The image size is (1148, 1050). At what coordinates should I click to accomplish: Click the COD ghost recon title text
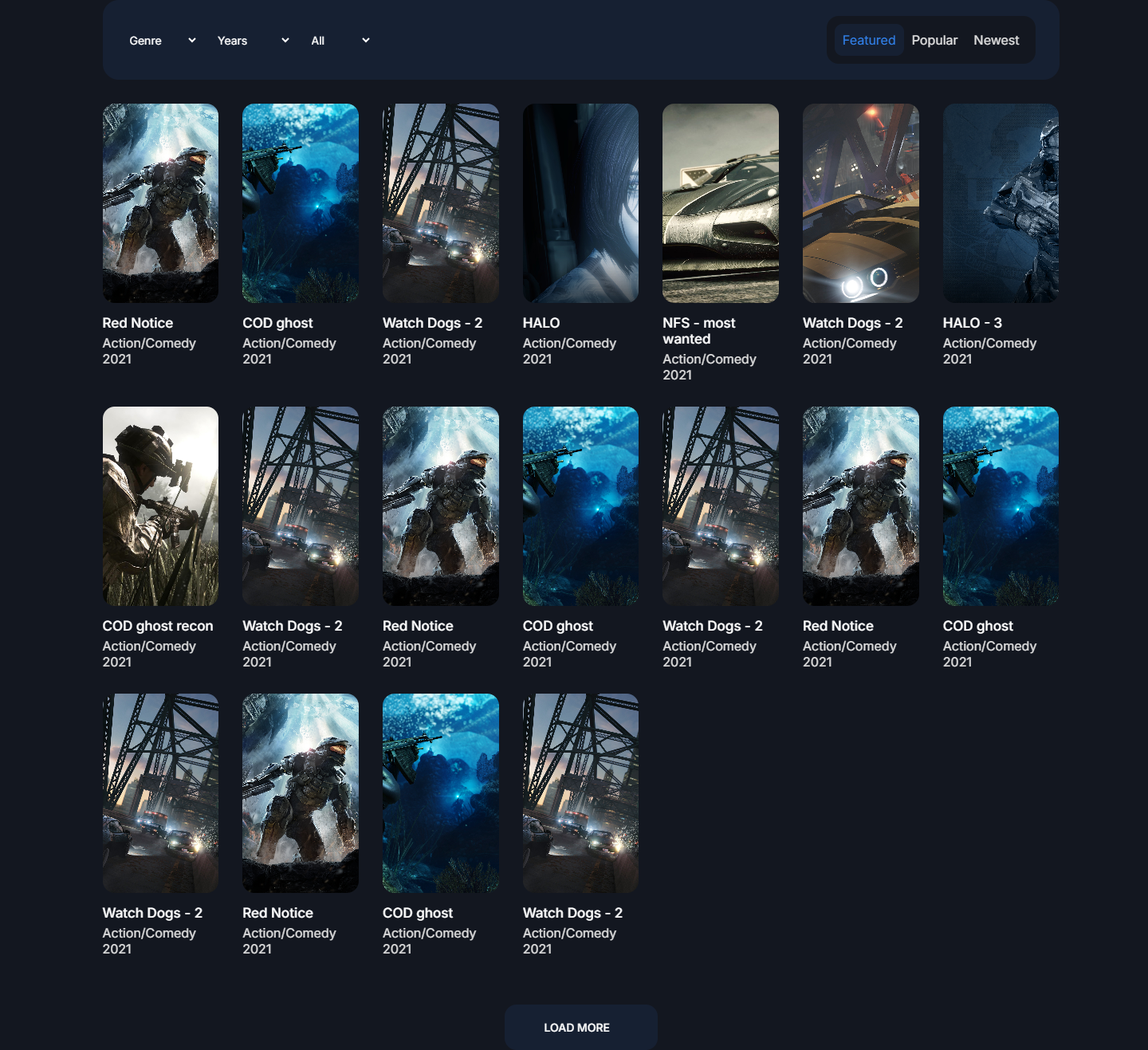click(x=158, y=626)
